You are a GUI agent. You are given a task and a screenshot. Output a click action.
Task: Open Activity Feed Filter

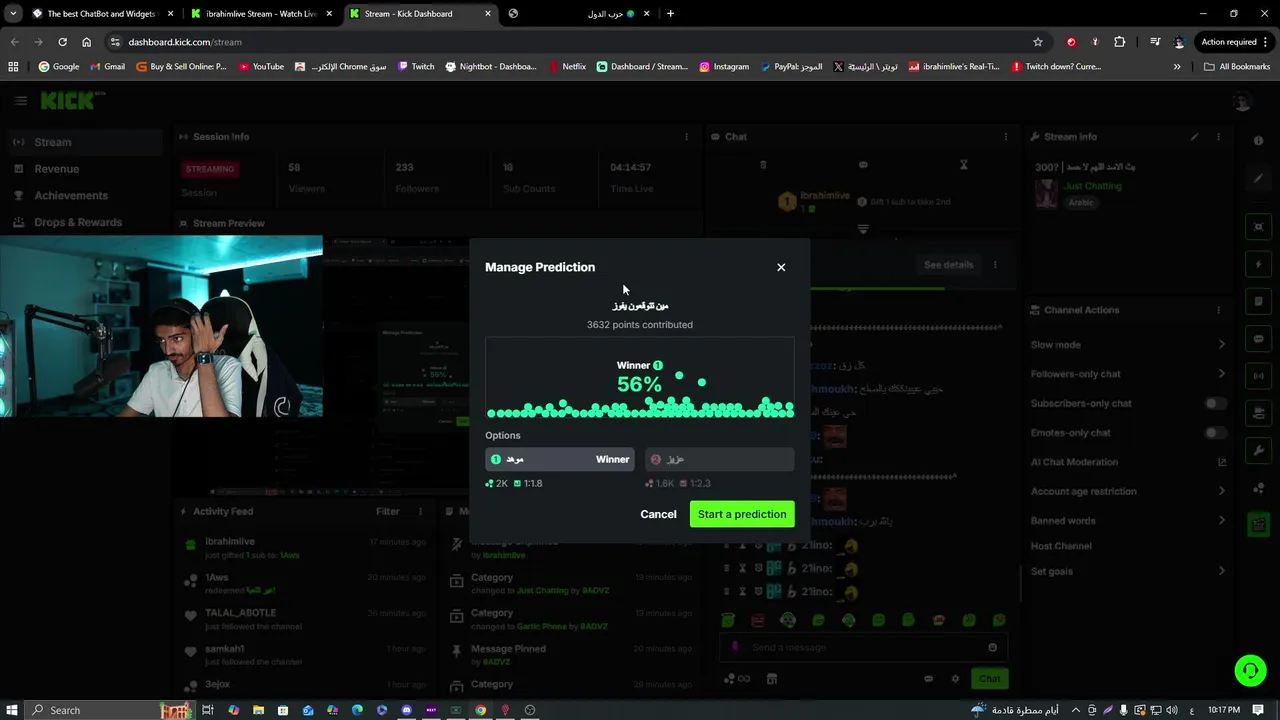pyautogui.click(x=387, y=511)
